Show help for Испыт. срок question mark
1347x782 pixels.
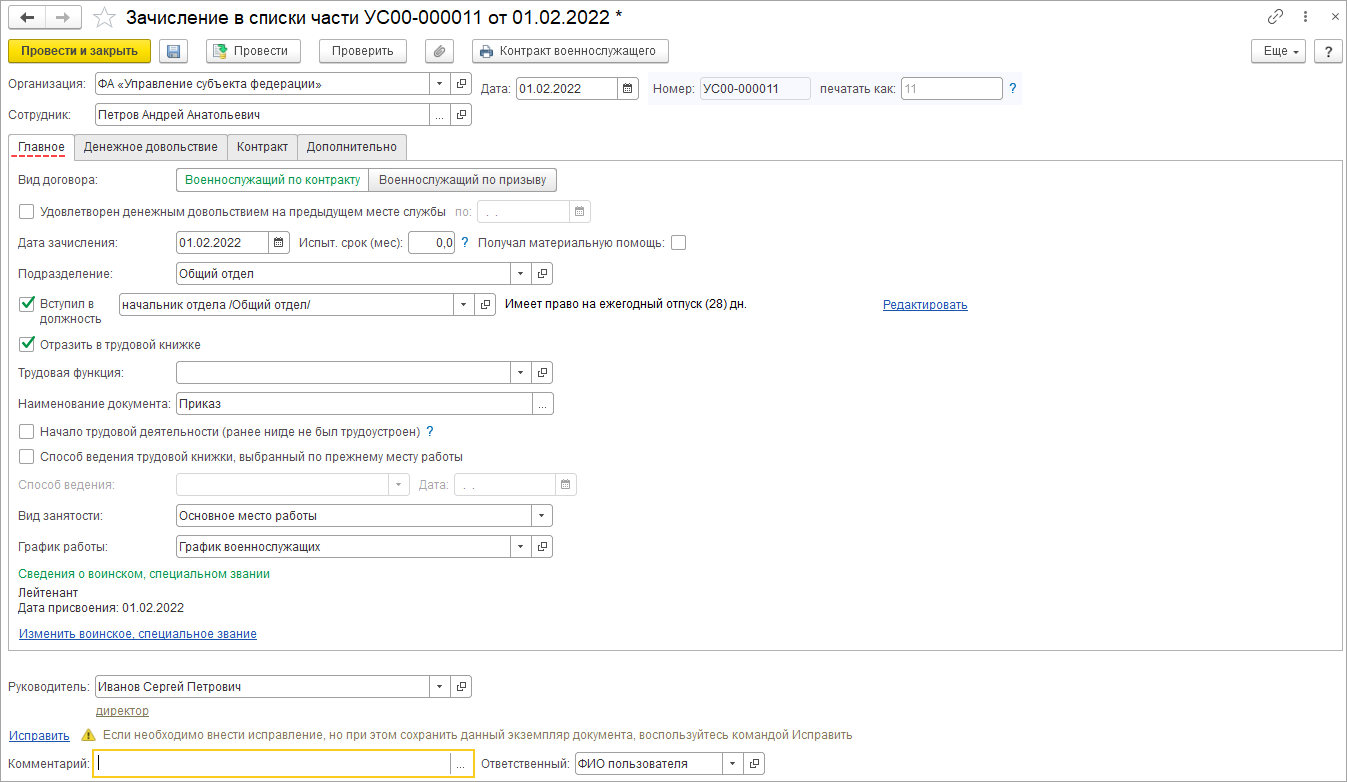[465, 242]
